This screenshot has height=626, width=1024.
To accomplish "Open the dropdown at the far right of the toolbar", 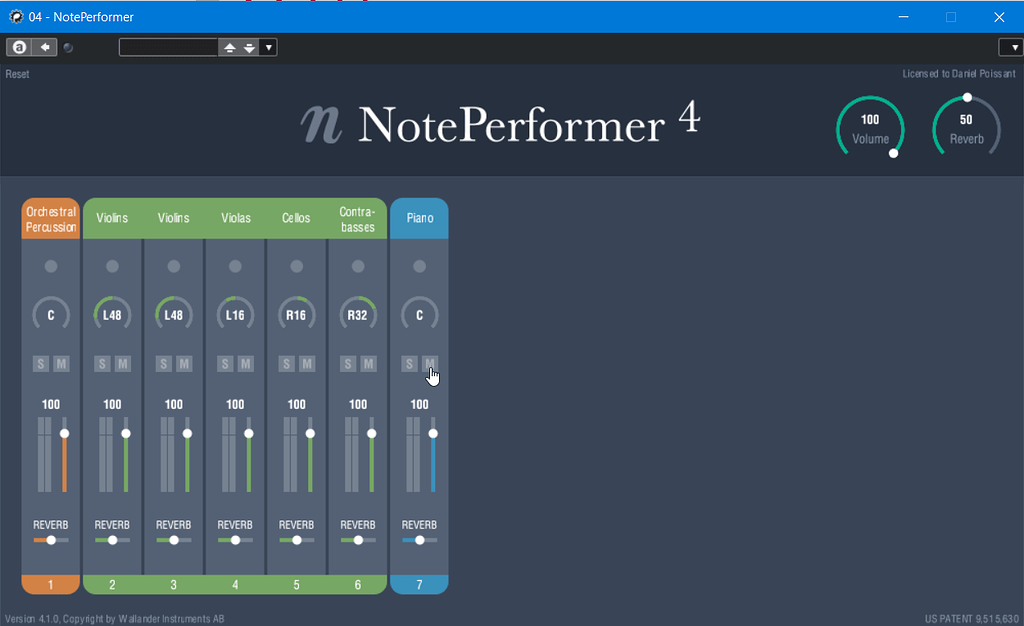I will (x=1010, y=46).
